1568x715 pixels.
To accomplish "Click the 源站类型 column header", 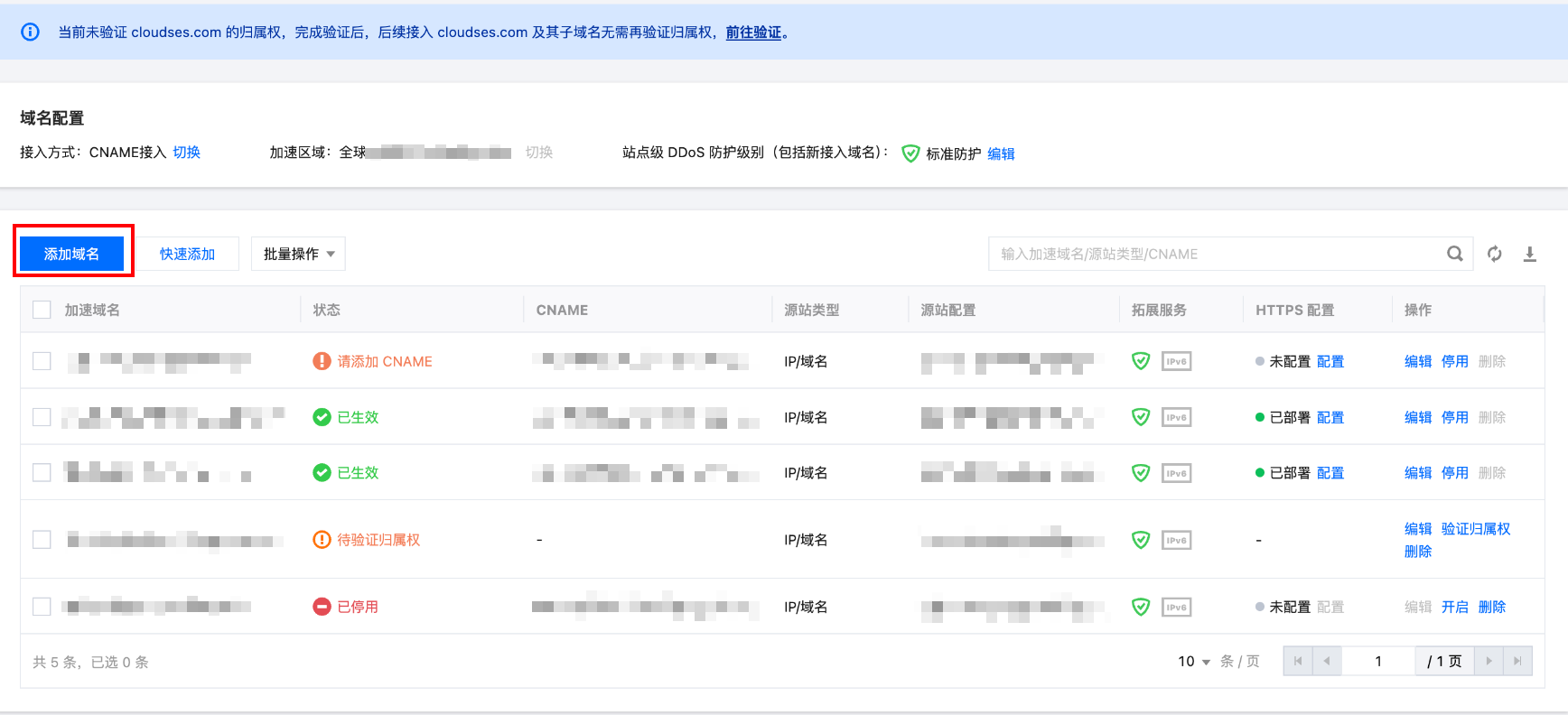I will (811, 310).
